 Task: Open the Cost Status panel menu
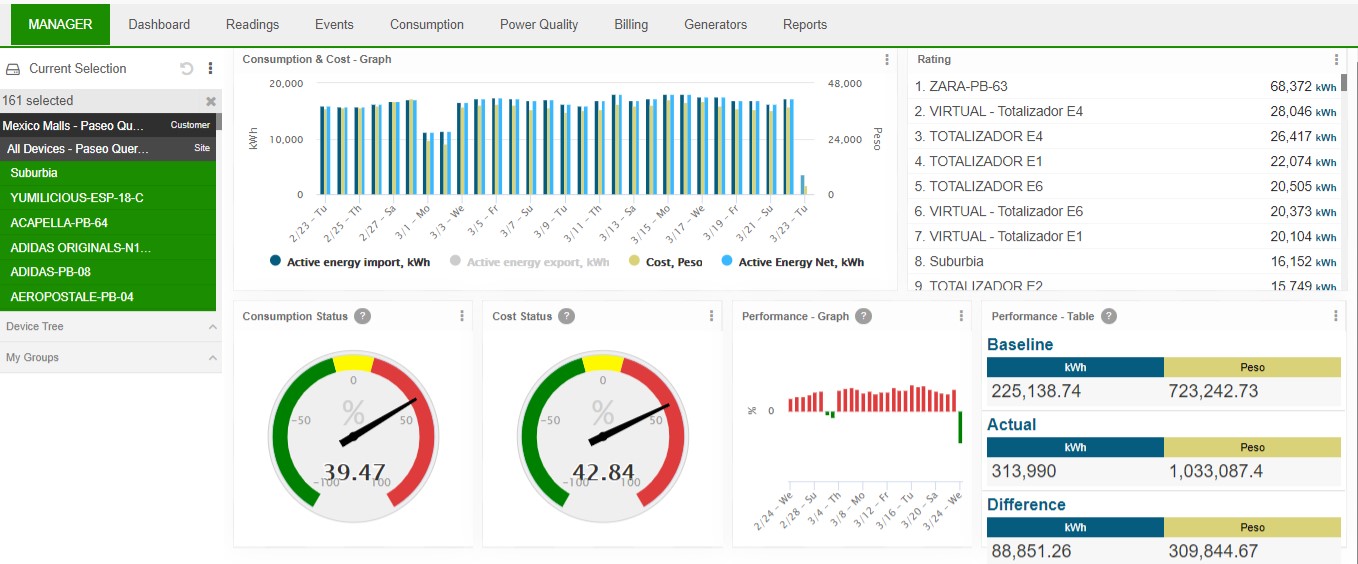(x=712, y=316)
